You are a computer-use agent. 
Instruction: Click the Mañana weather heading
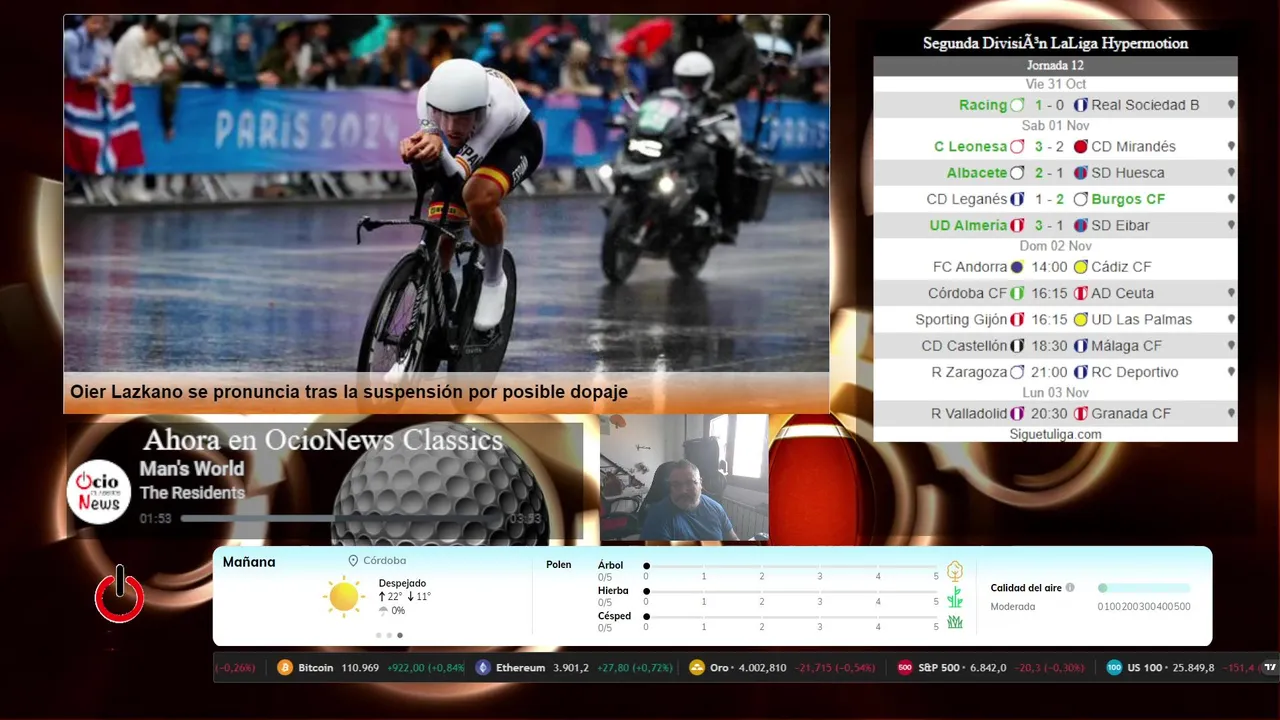point(249,562)
